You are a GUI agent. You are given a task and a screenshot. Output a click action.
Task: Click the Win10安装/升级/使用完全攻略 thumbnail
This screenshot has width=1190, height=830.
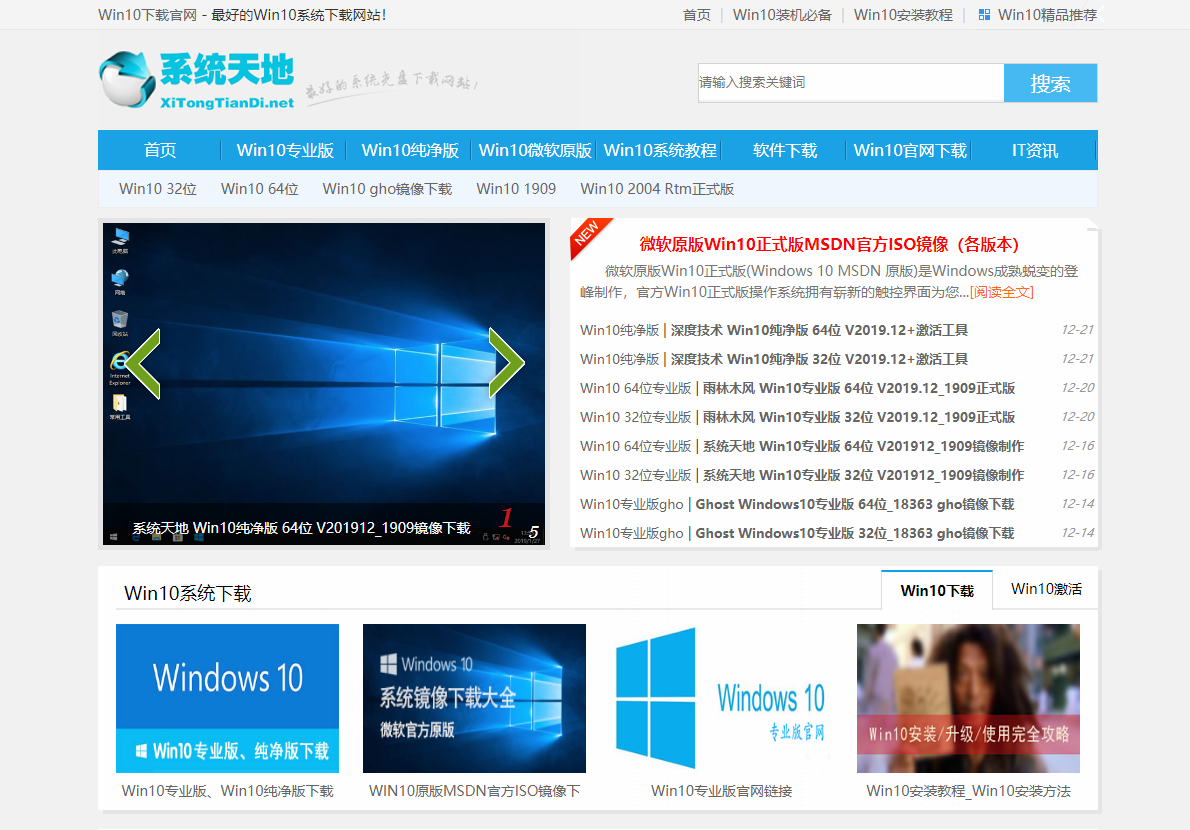[x=968, y=699]
